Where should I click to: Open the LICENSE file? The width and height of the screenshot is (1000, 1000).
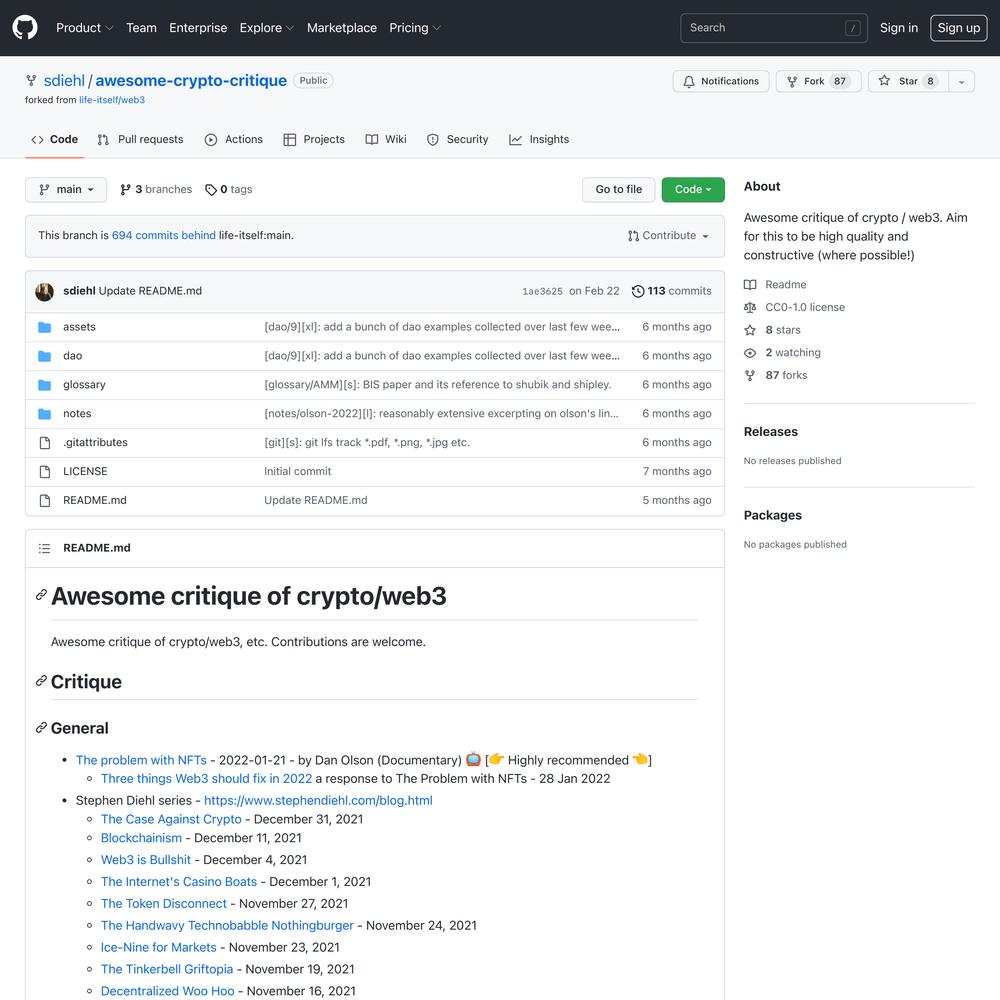coord(85,471)
